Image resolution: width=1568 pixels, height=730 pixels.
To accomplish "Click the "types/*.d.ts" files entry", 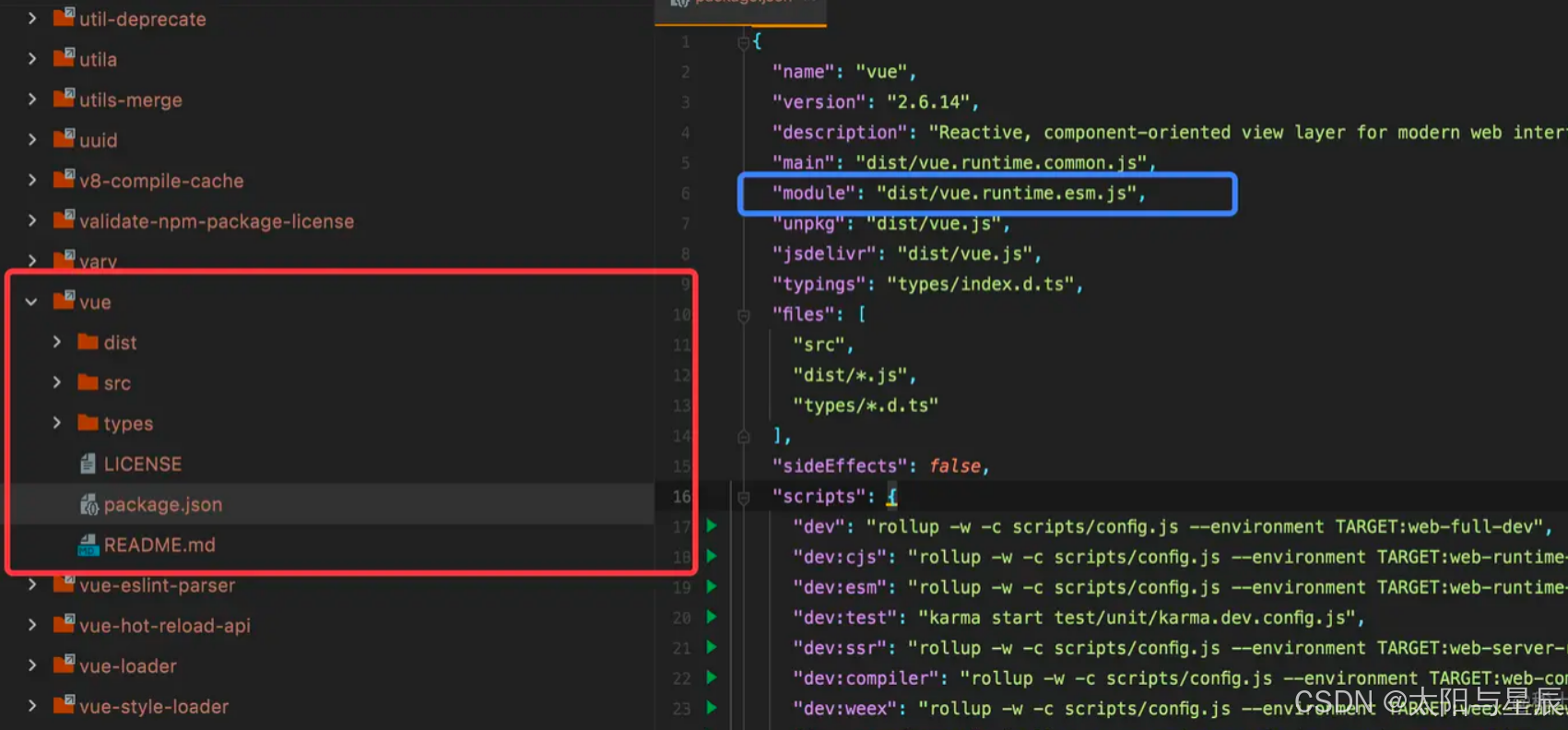I will pos(866,406).
